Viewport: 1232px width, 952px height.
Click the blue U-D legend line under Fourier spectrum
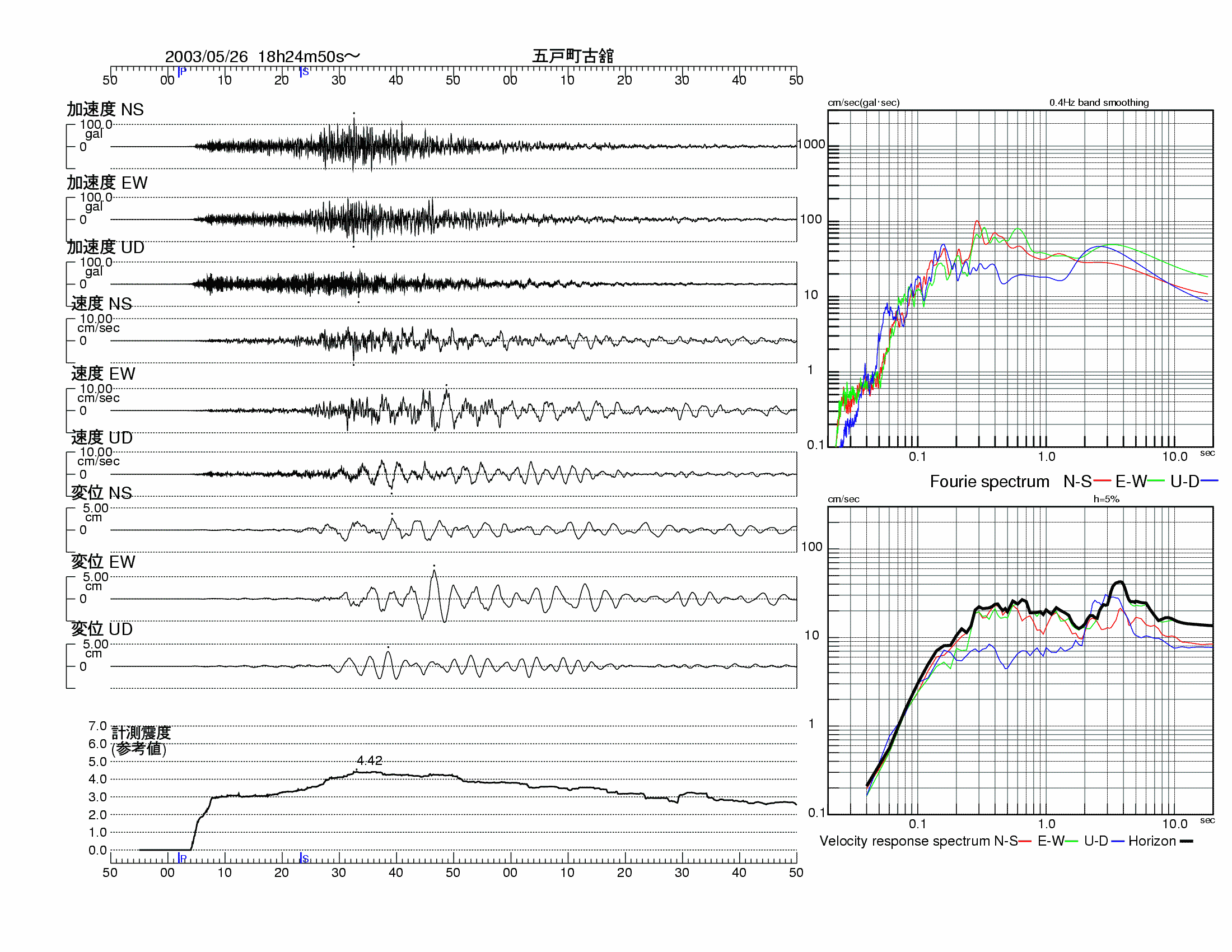[x=1210, y=480]
